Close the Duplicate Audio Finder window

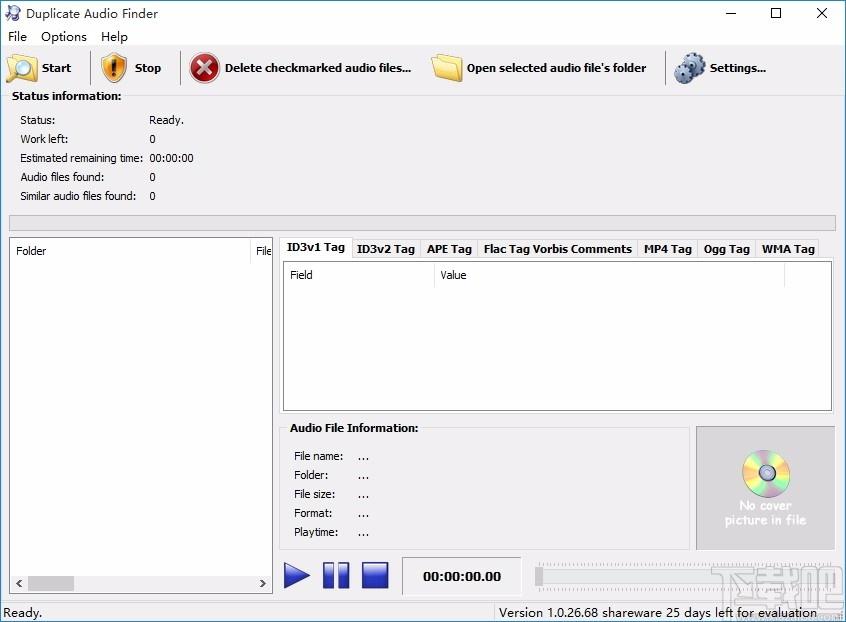[x=822, y=13]
